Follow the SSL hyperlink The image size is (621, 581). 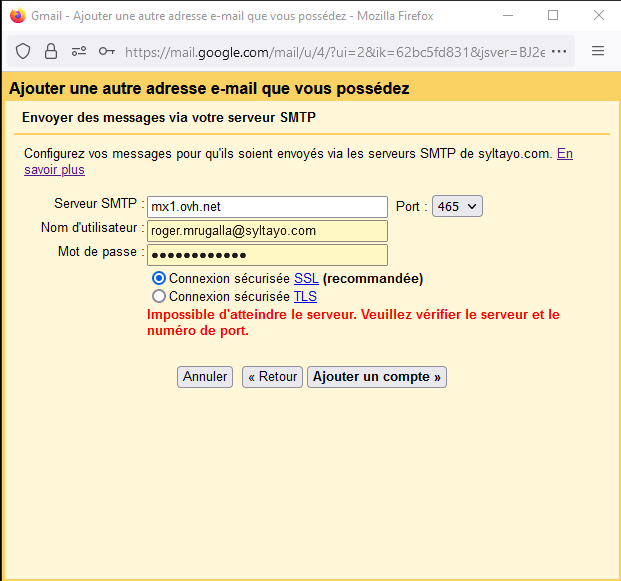pyautogui.click(x=306, y=278)
